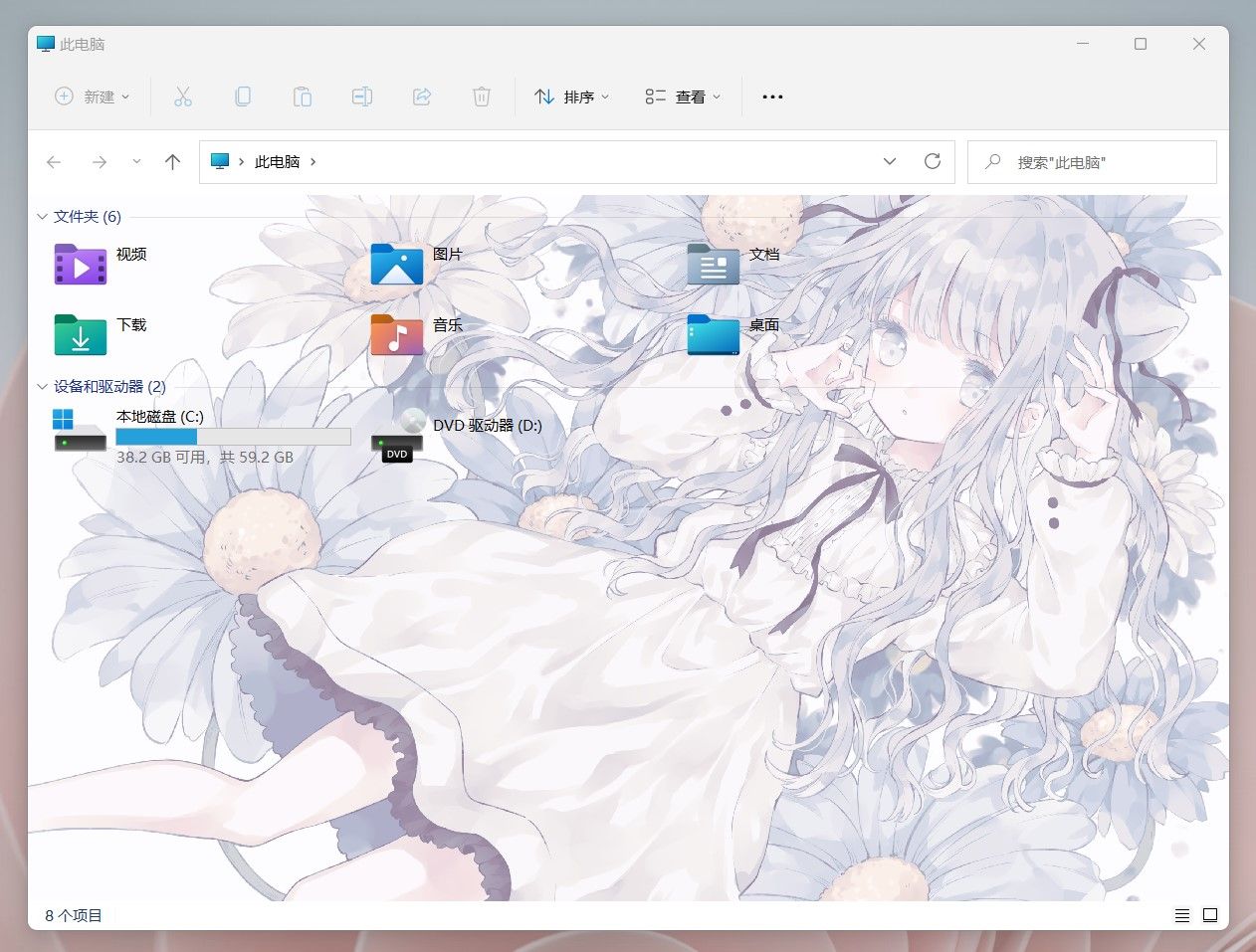1256x952 pixels.
Task: Click the 此电脑 window title text
Action: point(82,44)
